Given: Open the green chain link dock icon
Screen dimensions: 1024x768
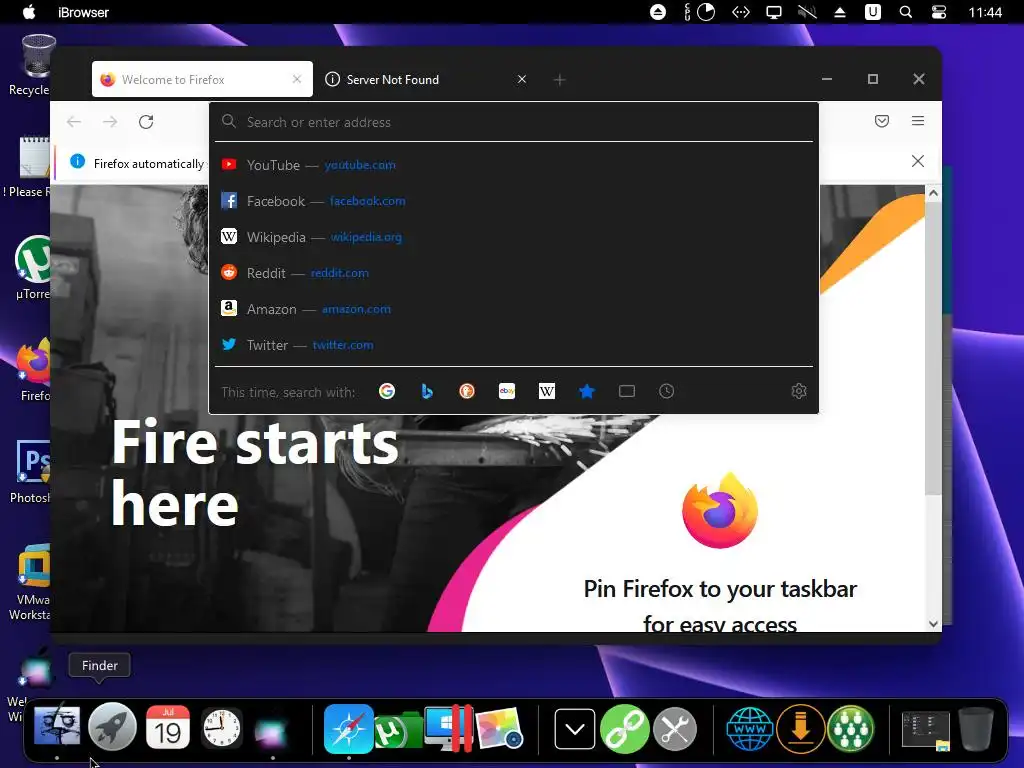Looking at the screenshot, I should click(x=625, y=729).
